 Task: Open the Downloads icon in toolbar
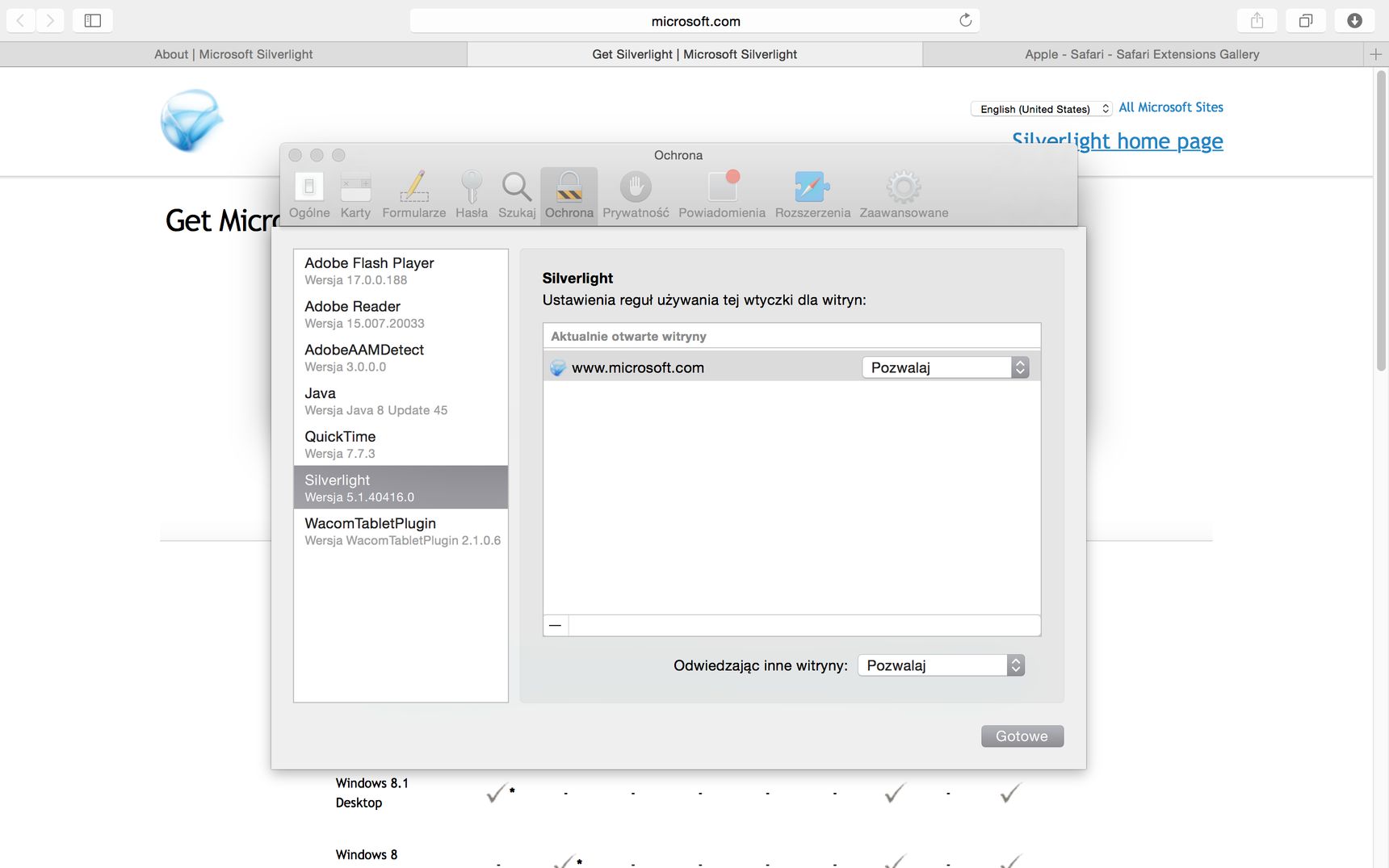1355,21
